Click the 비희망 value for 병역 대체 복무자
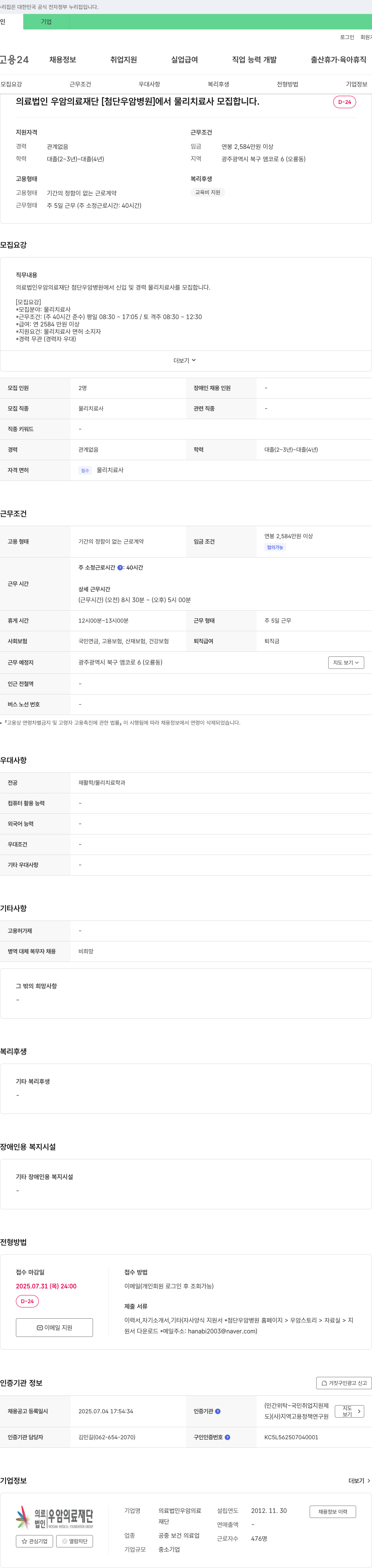Viewport: 372px width, 1568px height. coord(86,952)
